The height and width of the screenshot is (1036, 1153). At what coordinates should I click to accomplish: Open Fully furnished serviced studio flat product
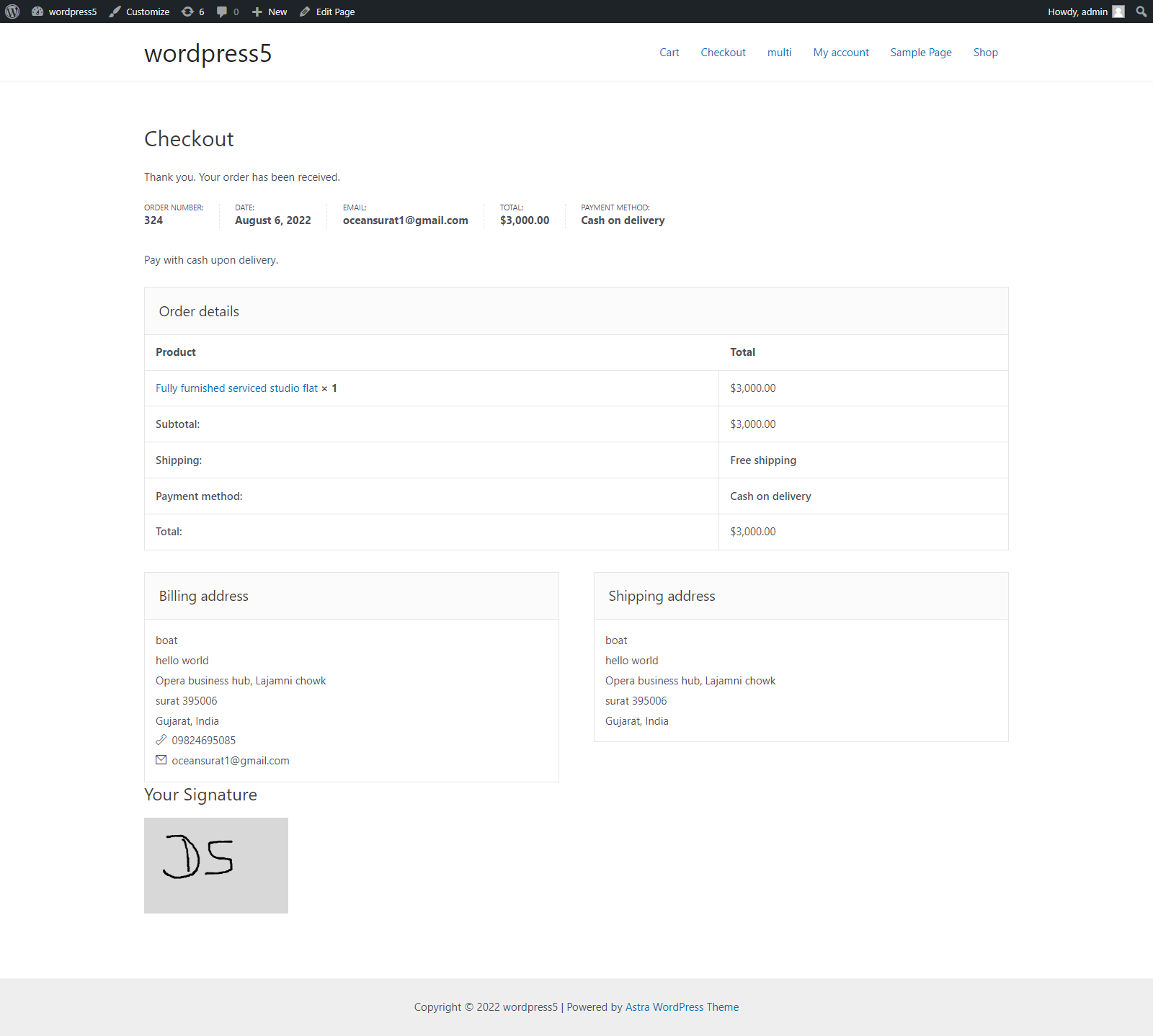coord(237,388)
